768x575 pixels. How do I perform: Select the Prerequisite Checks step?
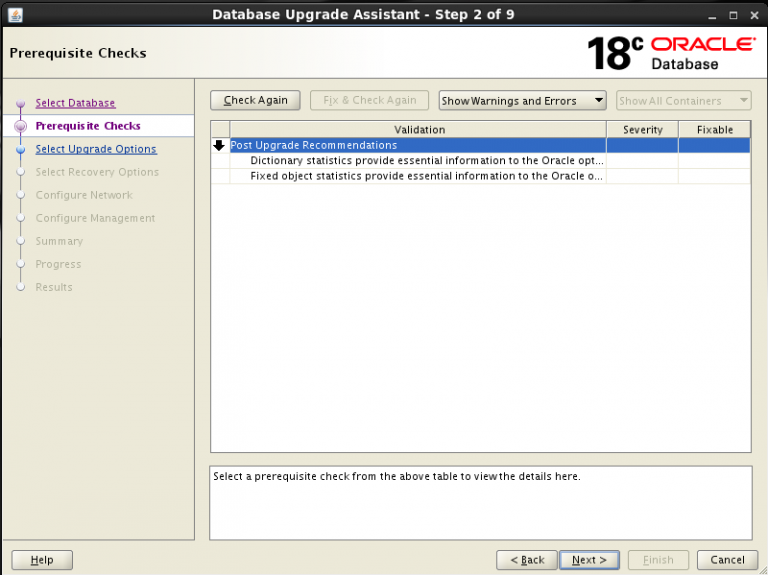[x=88, y=126]
